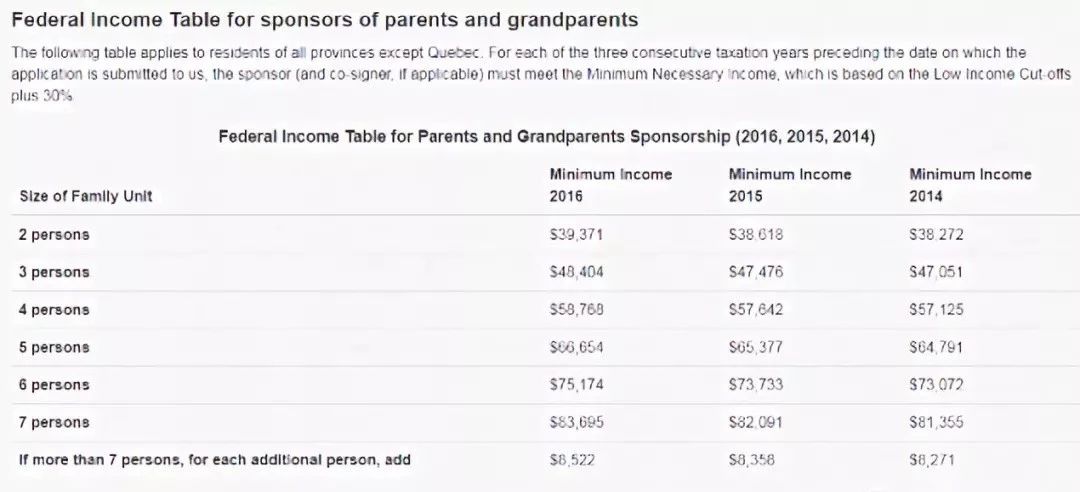Click the Size of Family Unit column header
This screenshot has height=492, width=1080.
coord(86,197)
